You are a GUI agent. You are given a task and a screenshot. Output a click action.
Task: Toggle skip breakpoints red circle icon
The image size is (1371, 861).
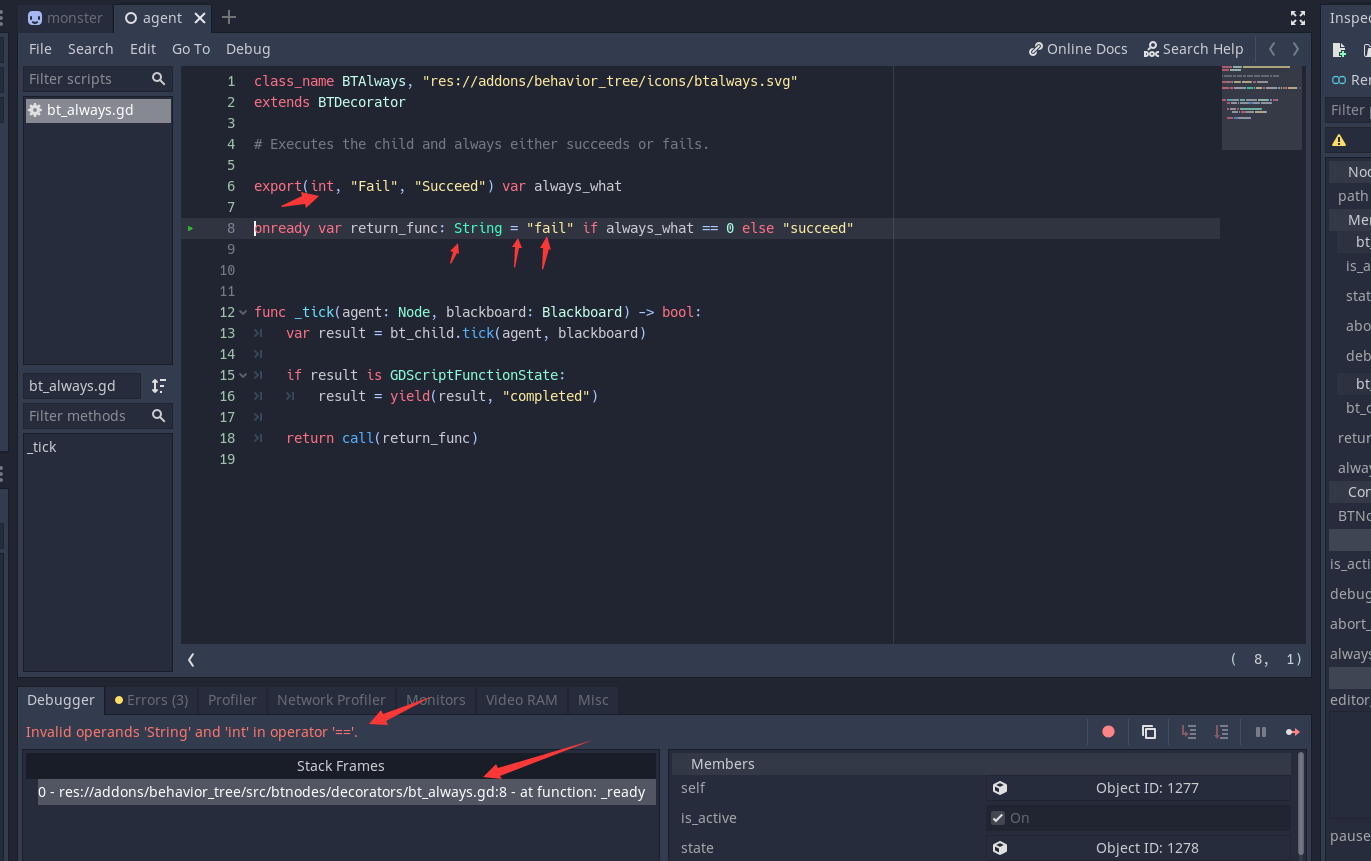(x=1108, y=732)
